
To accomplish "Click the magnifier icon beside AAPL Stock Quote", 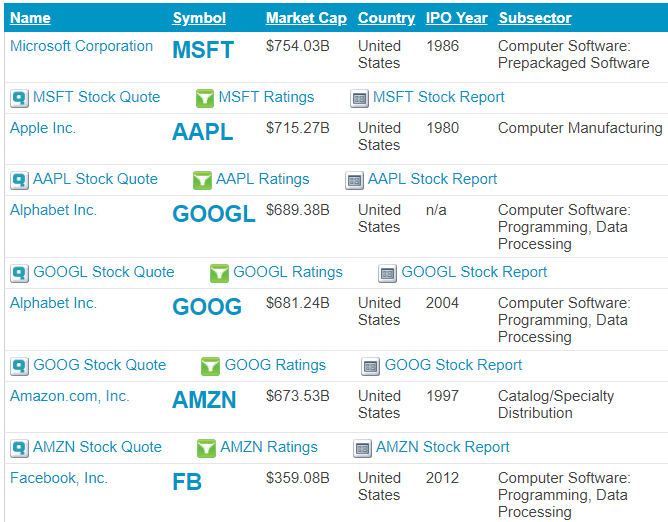I will click(x=19, y=180).
